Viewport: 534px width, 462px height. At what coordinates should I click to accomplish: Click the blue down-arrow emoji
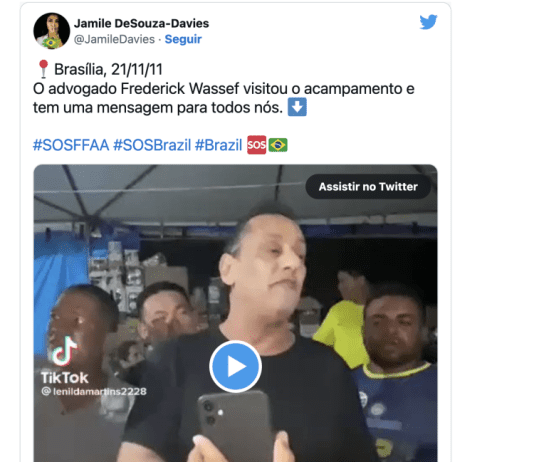click(x=297, y=107)
